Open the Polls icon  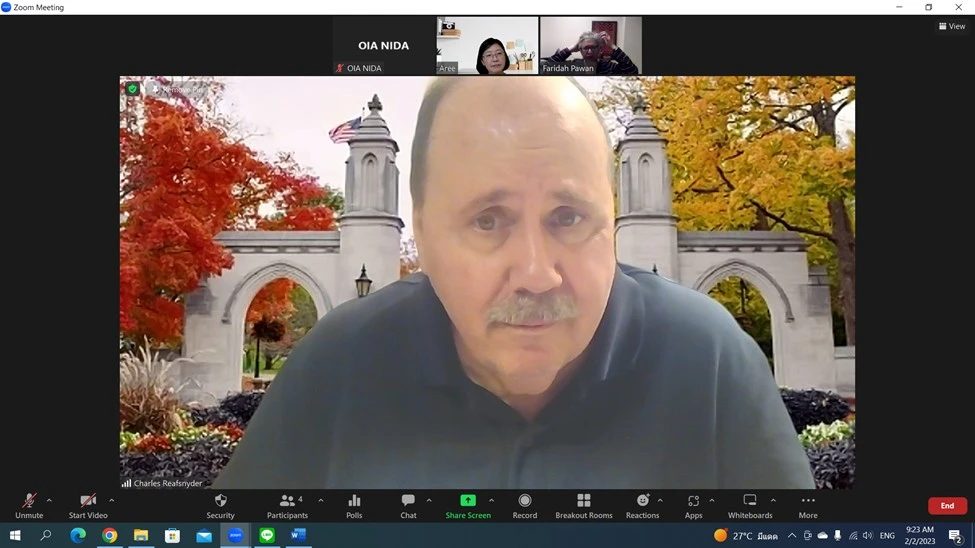(x=354, y=505)
